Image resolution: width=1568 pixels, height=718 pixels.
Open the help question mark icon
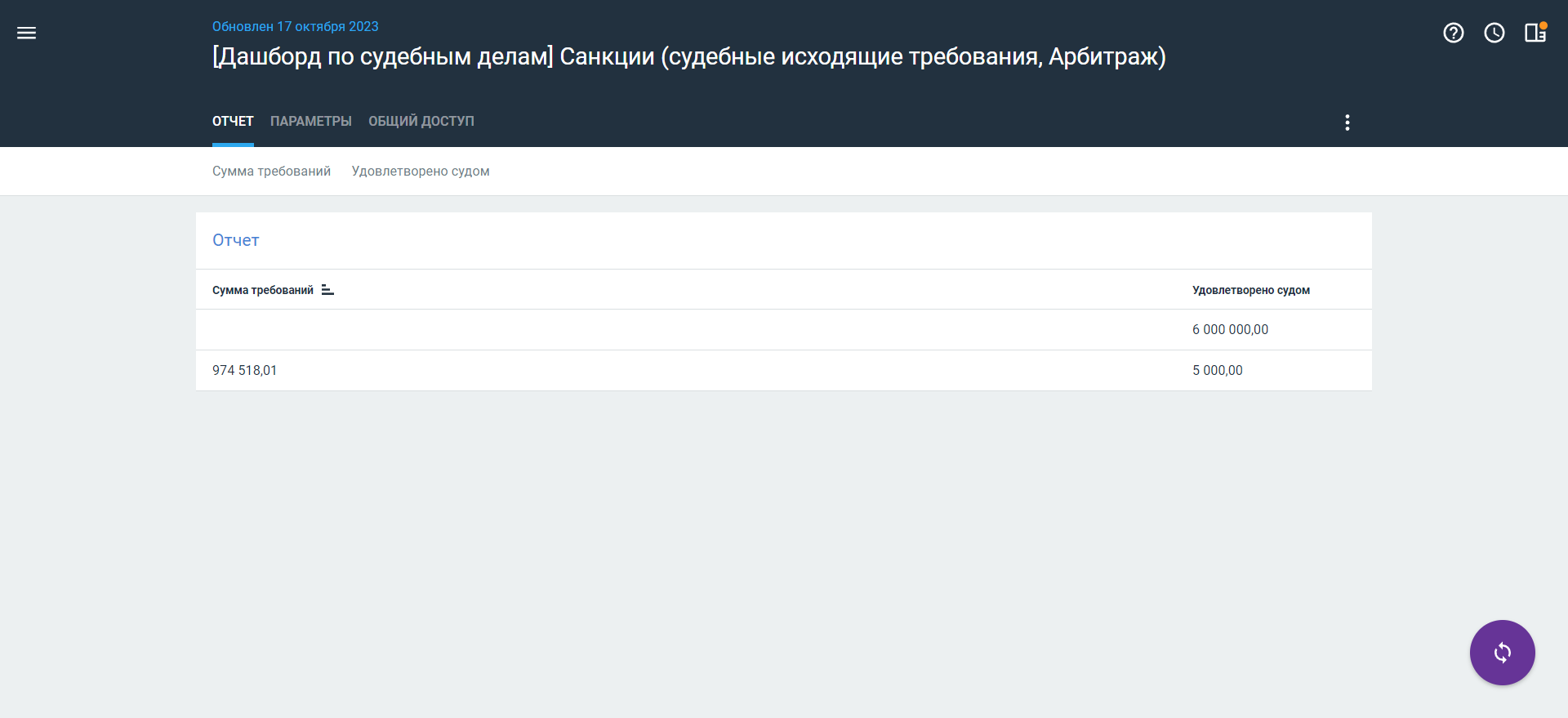1454,33
